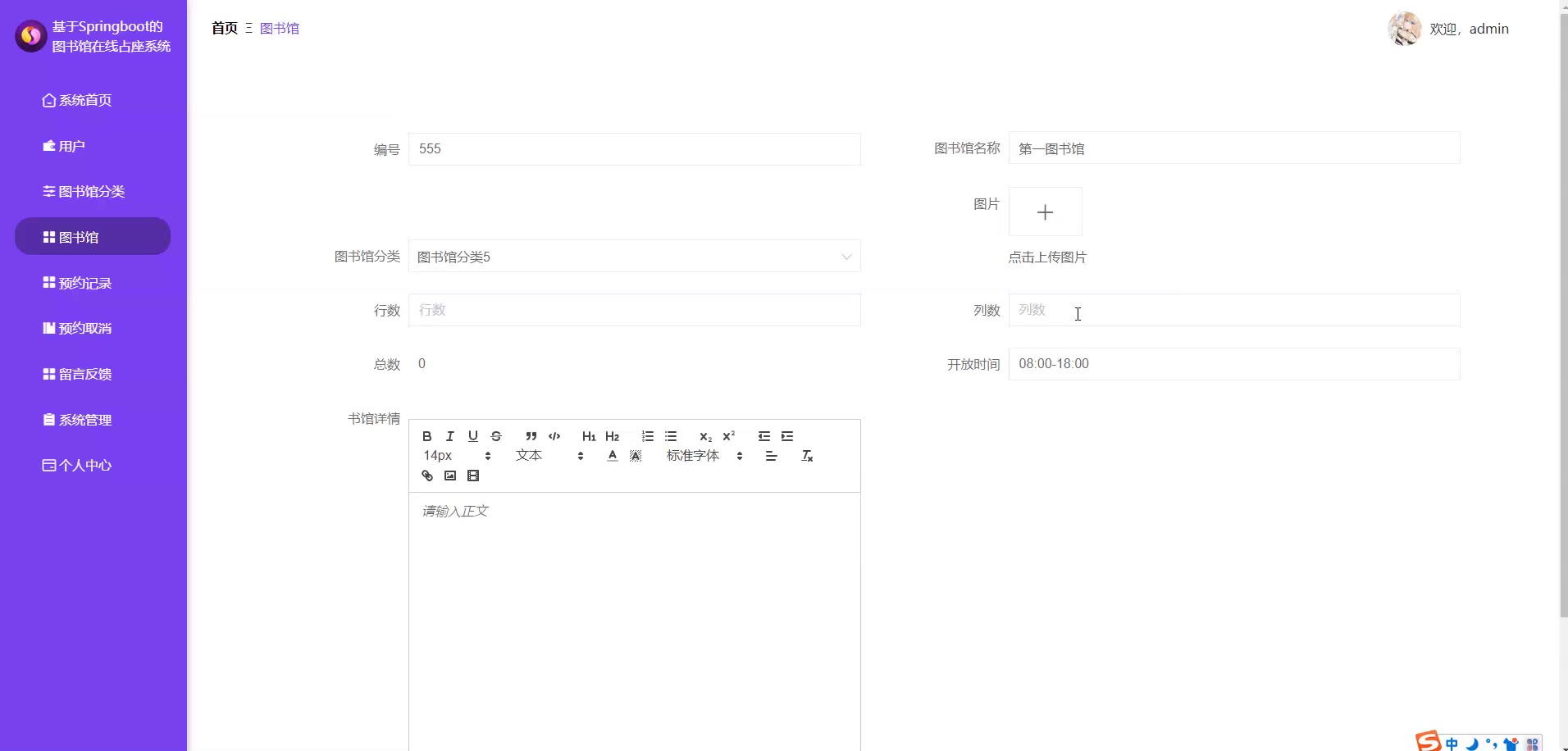Viewport: 1568px width, 751px height.
Task: Focus the 开放时间 input field
Action: 1234,364
